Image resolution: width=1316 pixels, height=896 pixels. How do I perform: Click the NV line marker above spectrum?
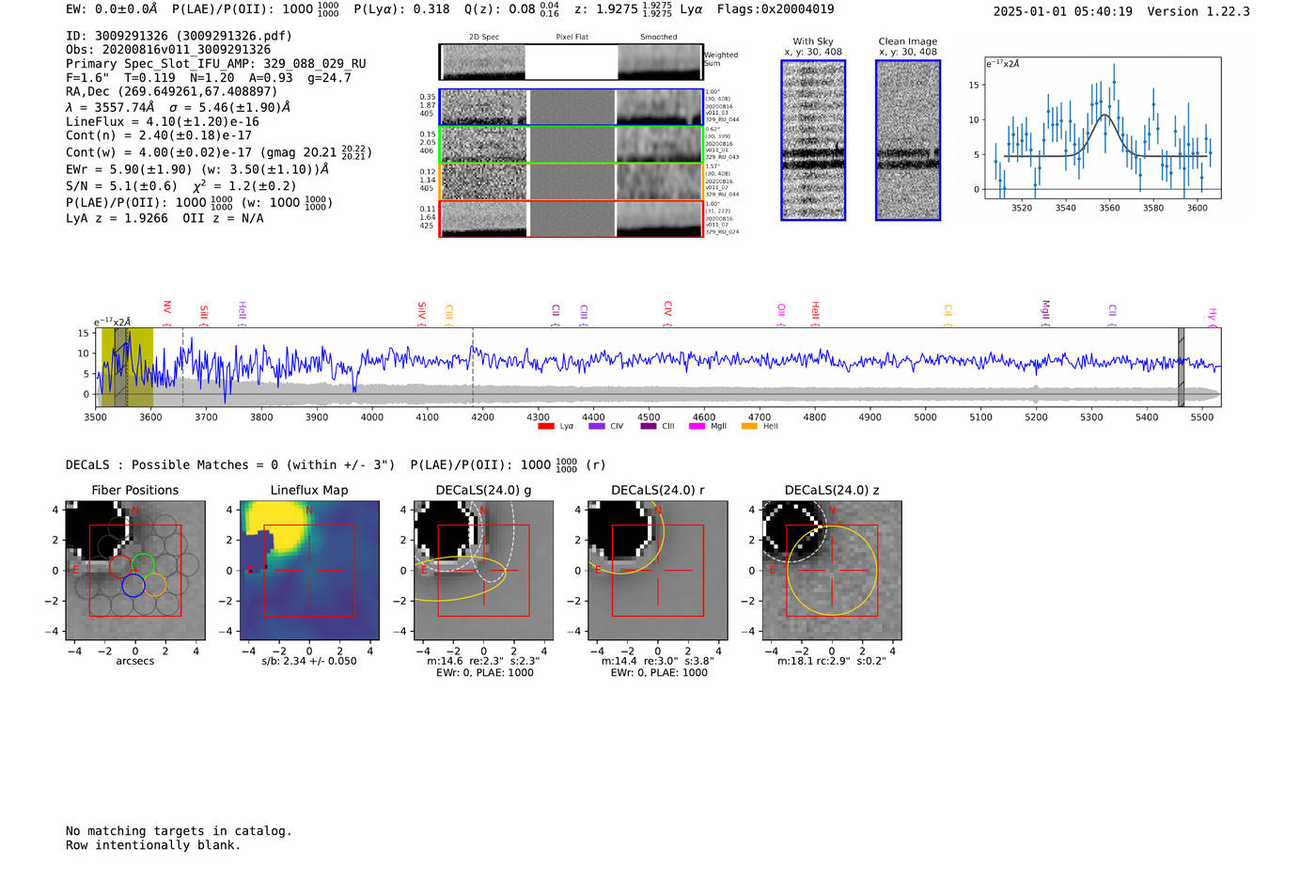[x=166, y=313]
